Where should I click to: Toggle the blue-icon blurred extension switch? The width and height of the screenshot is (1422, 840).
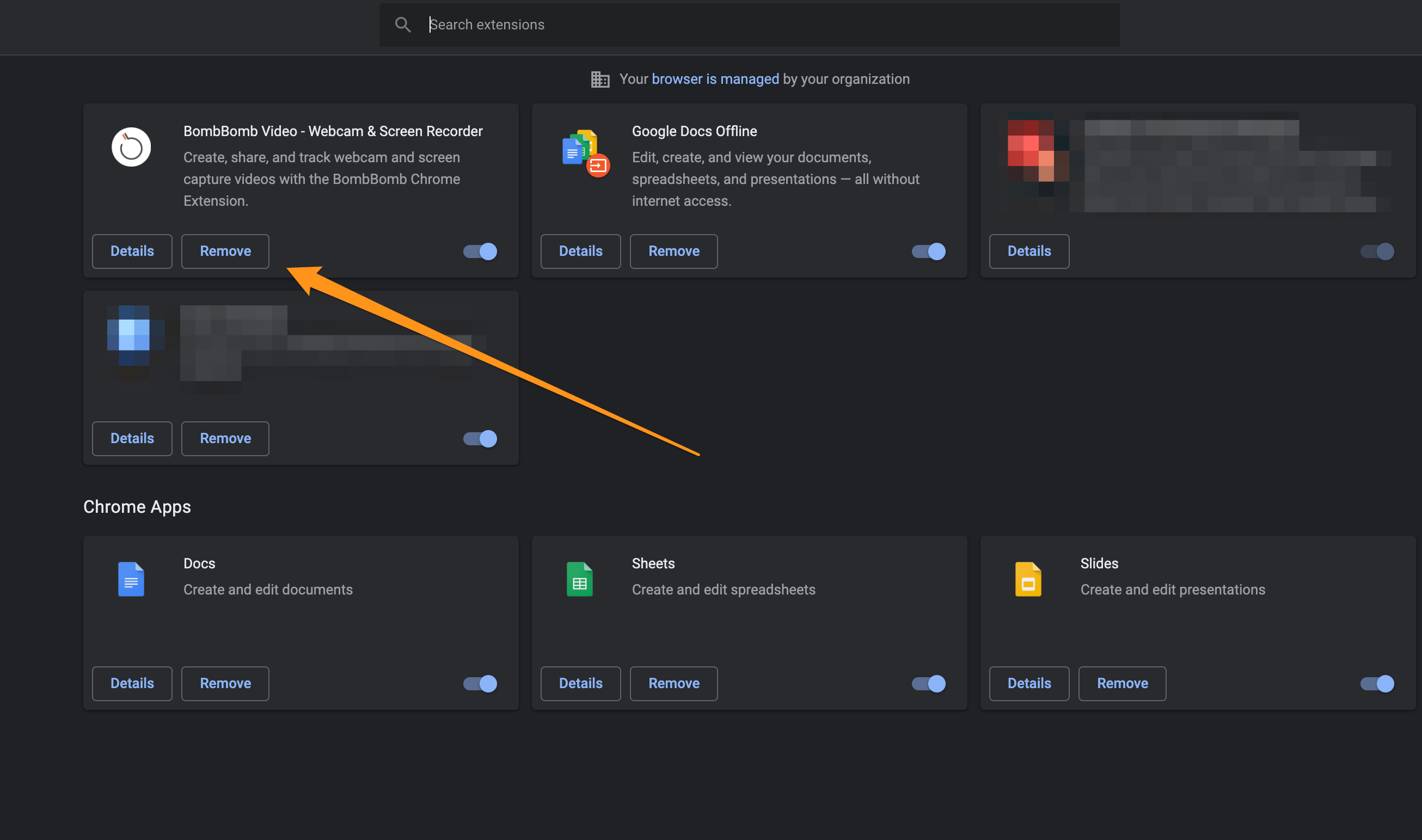coord(480,439)
